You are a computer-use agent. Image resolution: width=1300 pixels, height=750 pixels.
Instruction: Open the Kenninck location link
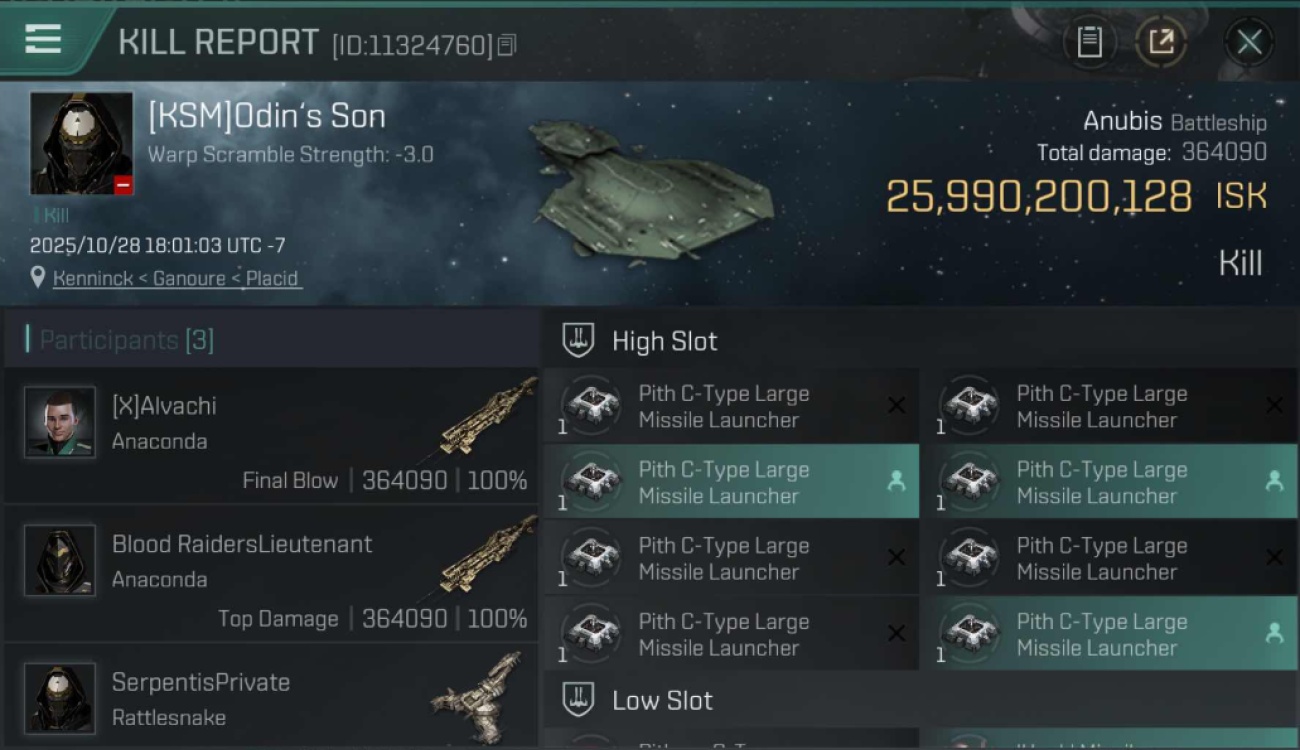[176, 278]
